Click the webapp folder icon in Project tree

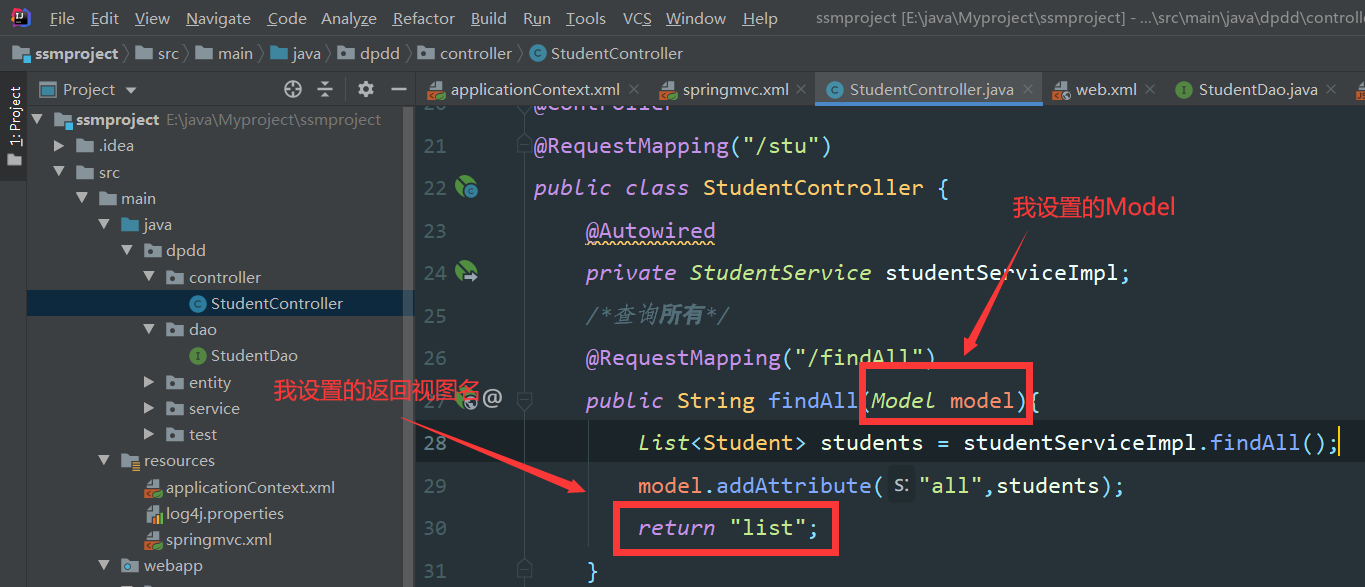130,565
